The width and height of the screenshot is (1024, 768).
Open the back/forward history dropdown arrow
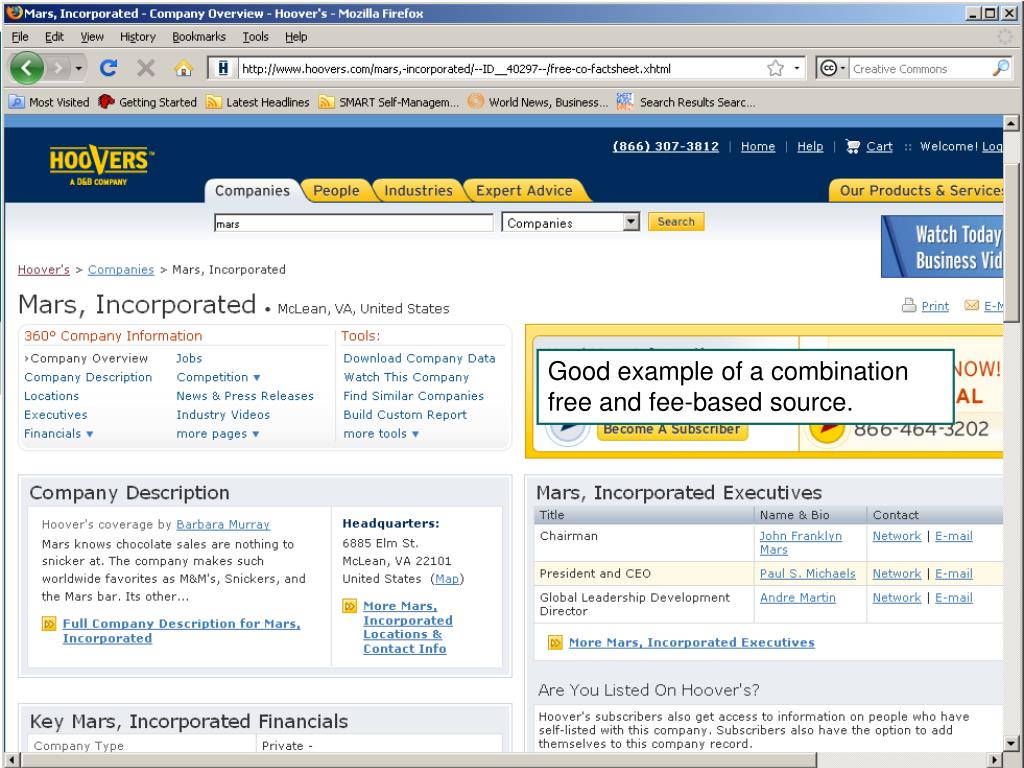coord(78,68)
